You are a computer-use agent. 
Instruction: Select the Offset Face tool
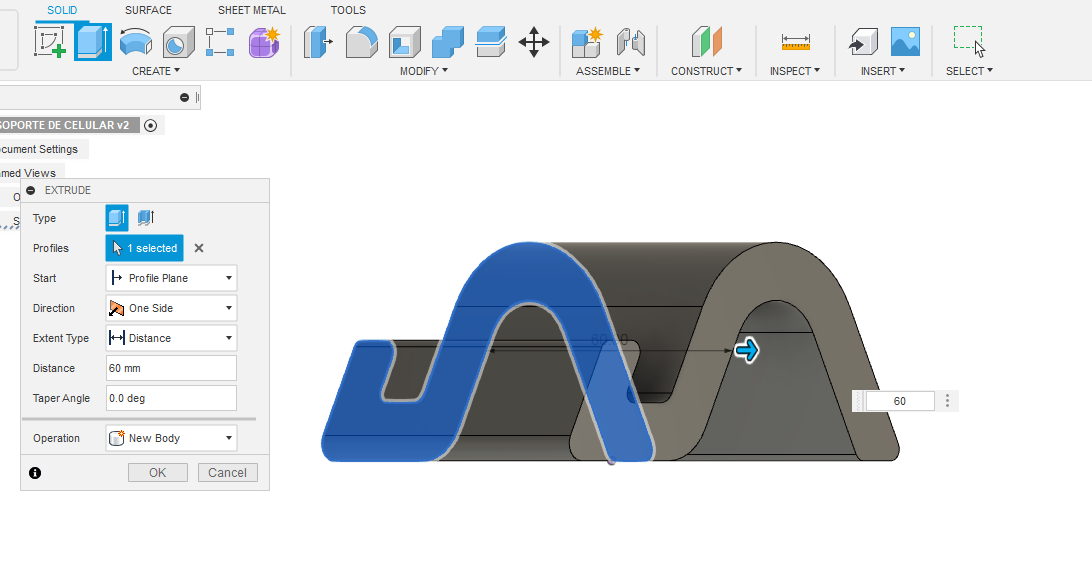click(x=491, y=42)
